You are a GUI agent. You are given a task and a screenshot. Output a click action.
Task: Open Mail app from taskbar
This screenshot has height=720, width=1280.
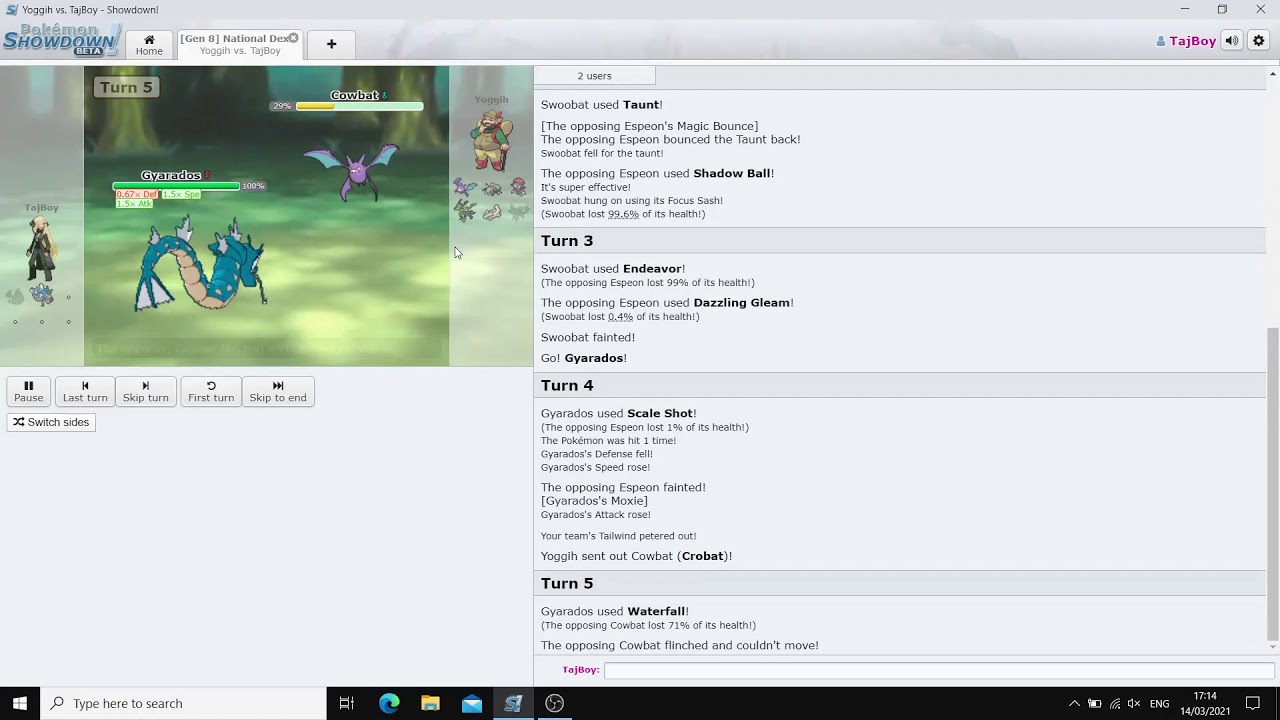[x=472, y=703]
